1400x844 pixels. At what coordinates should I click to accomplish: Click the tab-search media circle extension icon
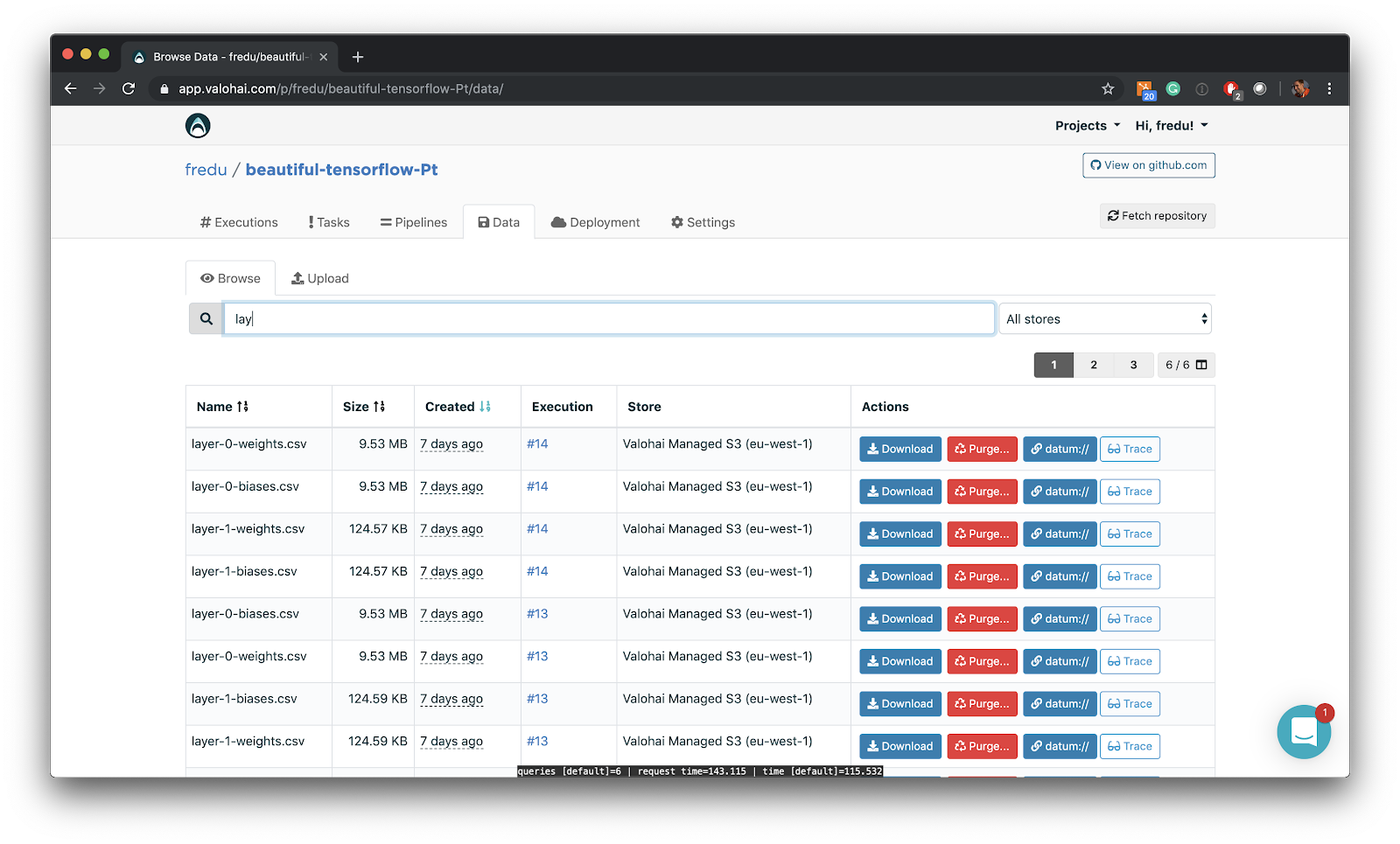[x=1260, y=88]
